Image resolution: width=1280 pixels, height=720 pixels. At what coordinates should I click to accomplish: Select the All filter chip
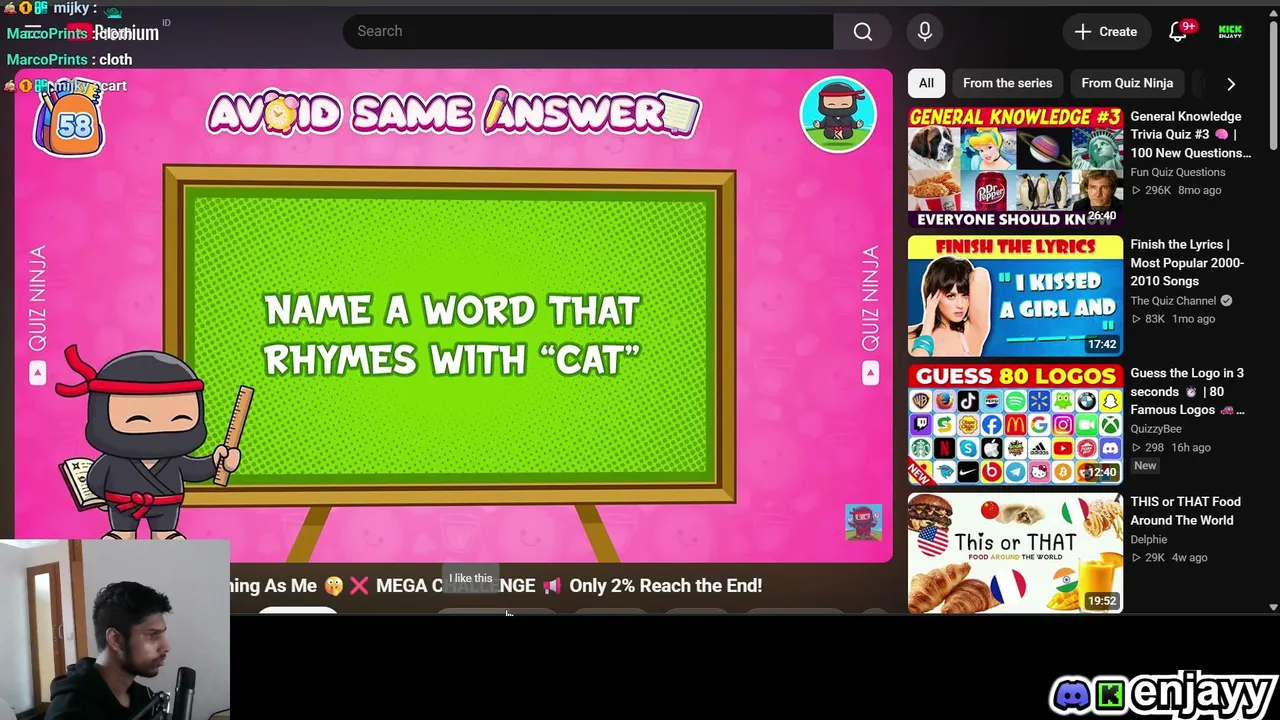pos(926,83)
